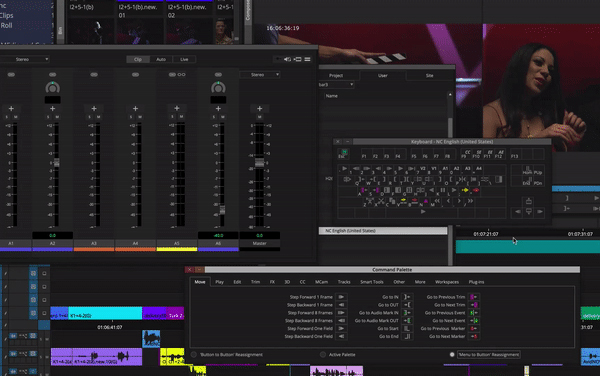This screenshot has height=376, width=600.
Task: Open the Stereo dropdown above Master fader
Action: (260, 75)
